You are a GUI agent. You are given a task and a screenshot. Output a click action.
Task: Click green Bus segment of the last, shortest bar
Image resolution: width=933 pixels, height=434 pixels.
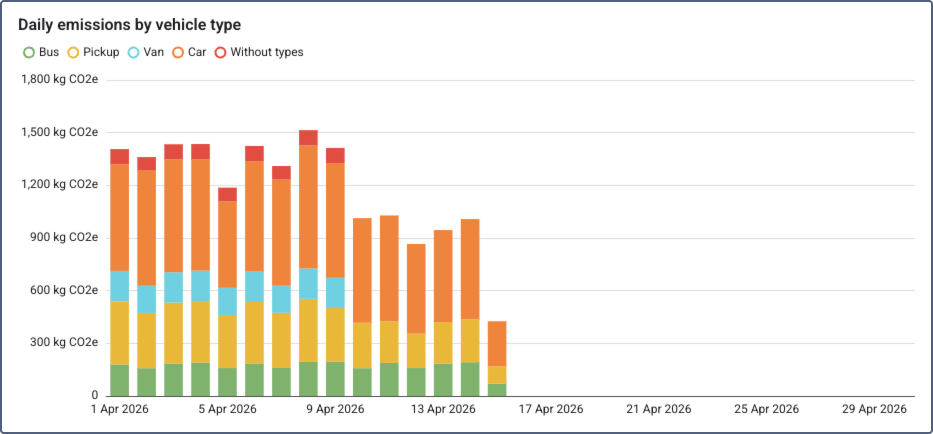(497, 390)
